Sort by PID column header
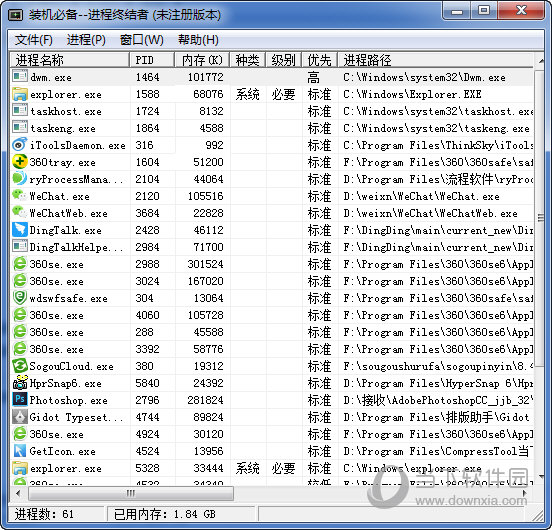 (x=152, y=60)
